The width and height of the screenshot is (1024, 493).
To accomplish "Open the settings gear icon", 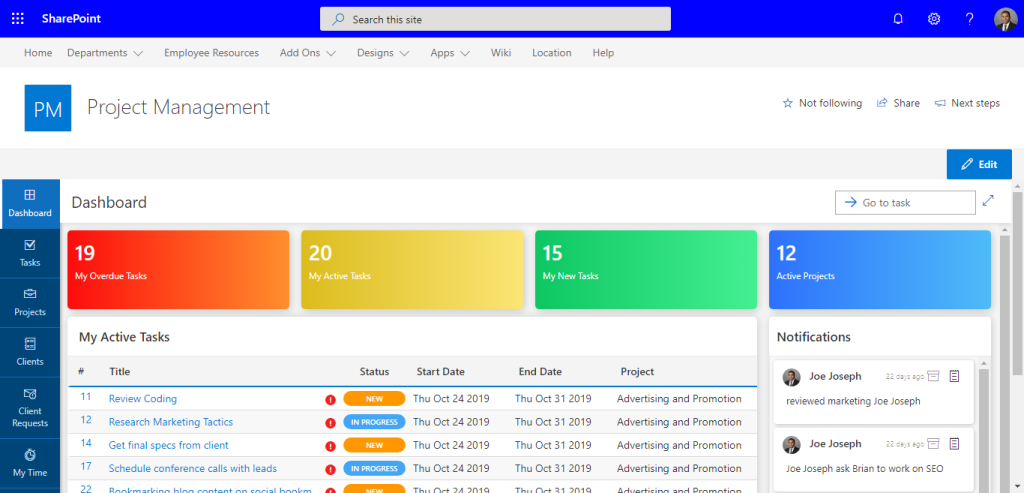I will pos(934,19).
